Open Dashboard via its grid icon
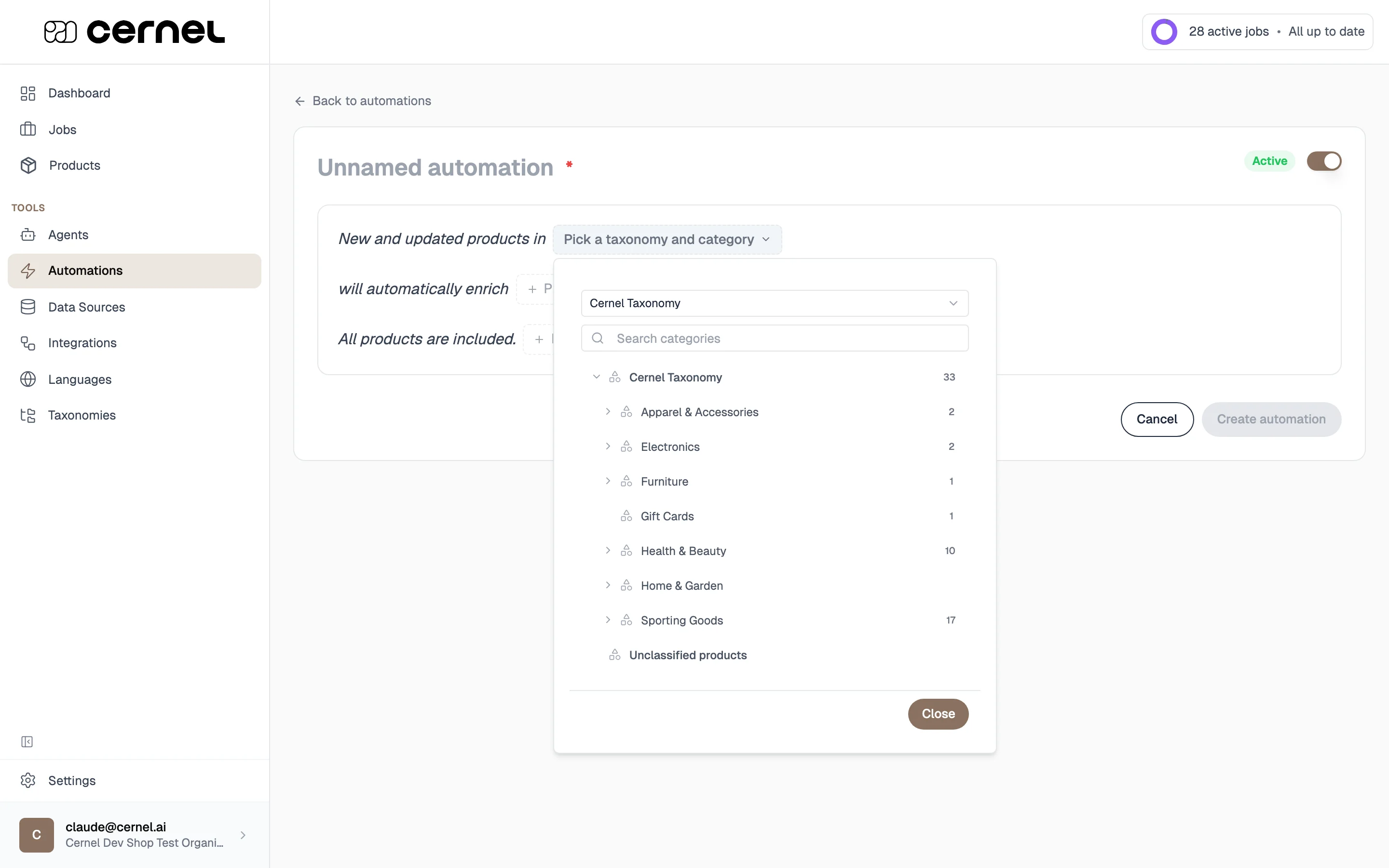The image size is (1389, 868). point(27,93)
